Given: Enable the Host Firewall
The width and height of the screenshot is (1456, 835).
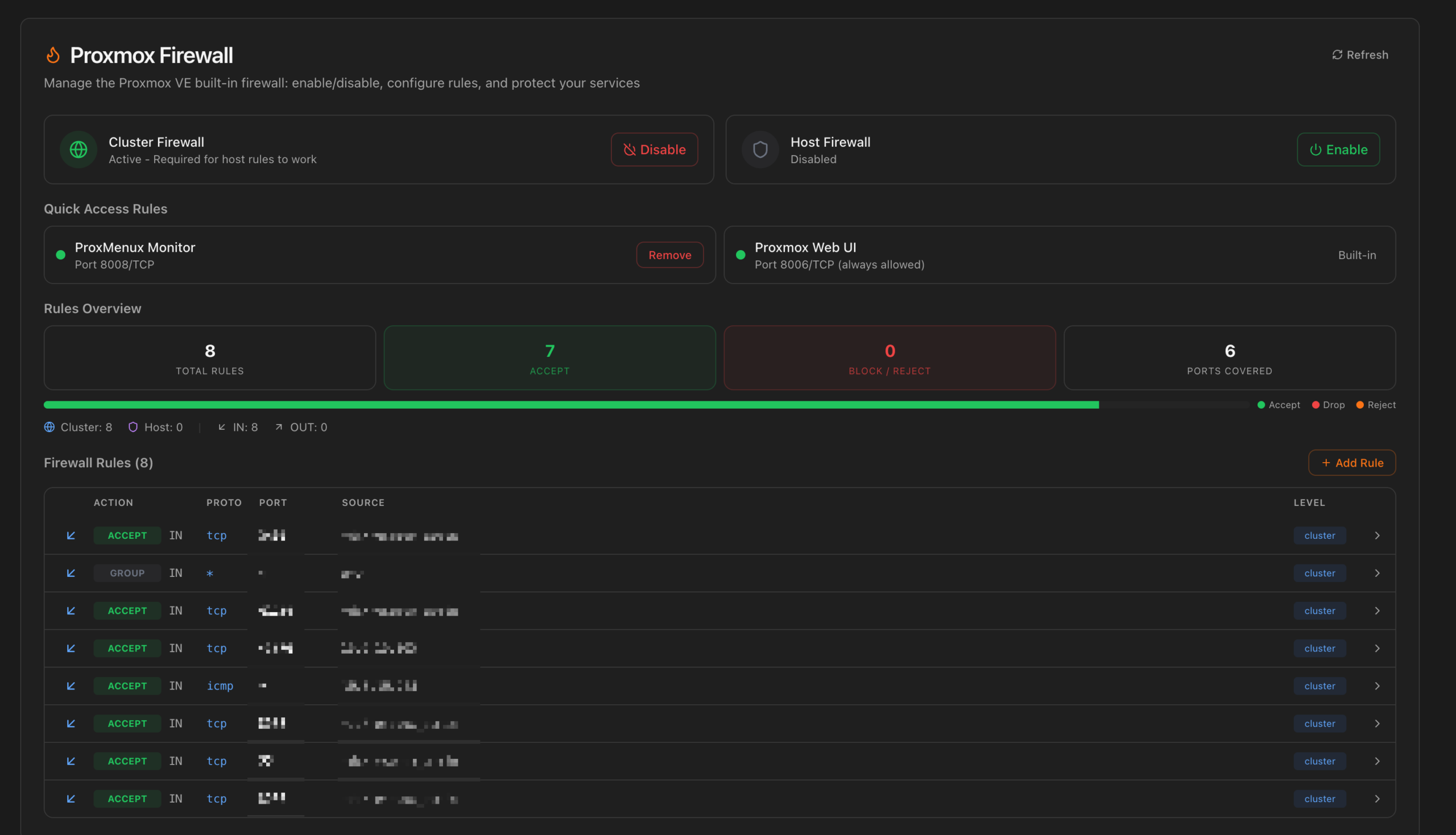Looking at the screenshot, I should (1338, 149).
